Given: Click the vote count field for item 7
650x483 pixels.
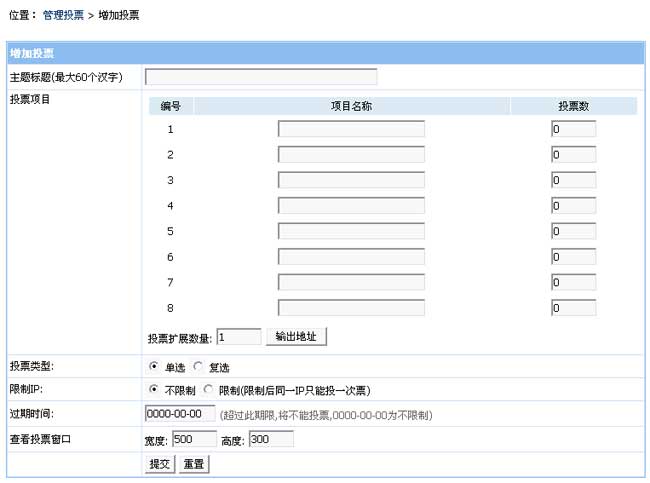Looking at the screenshot, I should click(573, 282).
